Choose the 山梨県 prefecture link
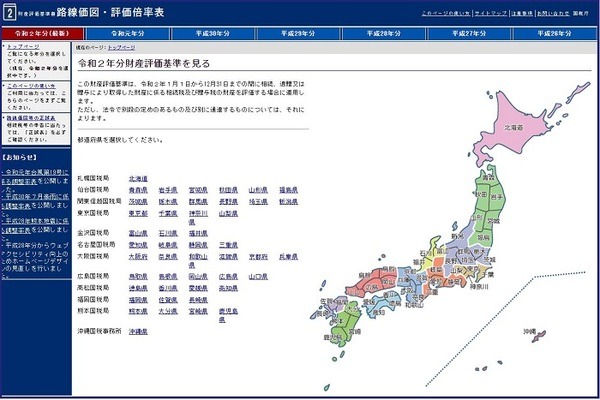Image resolution: width=600 pixels, height=400 pixels. [x=228, y=214]
